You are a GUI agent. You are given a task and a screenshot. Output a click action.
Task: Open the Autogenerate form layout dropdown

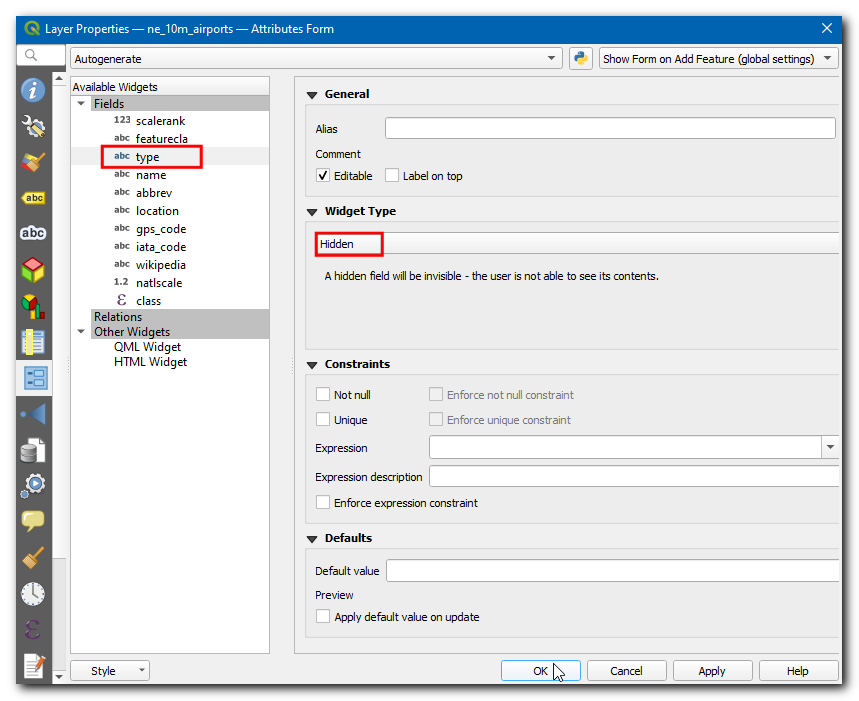316,59
